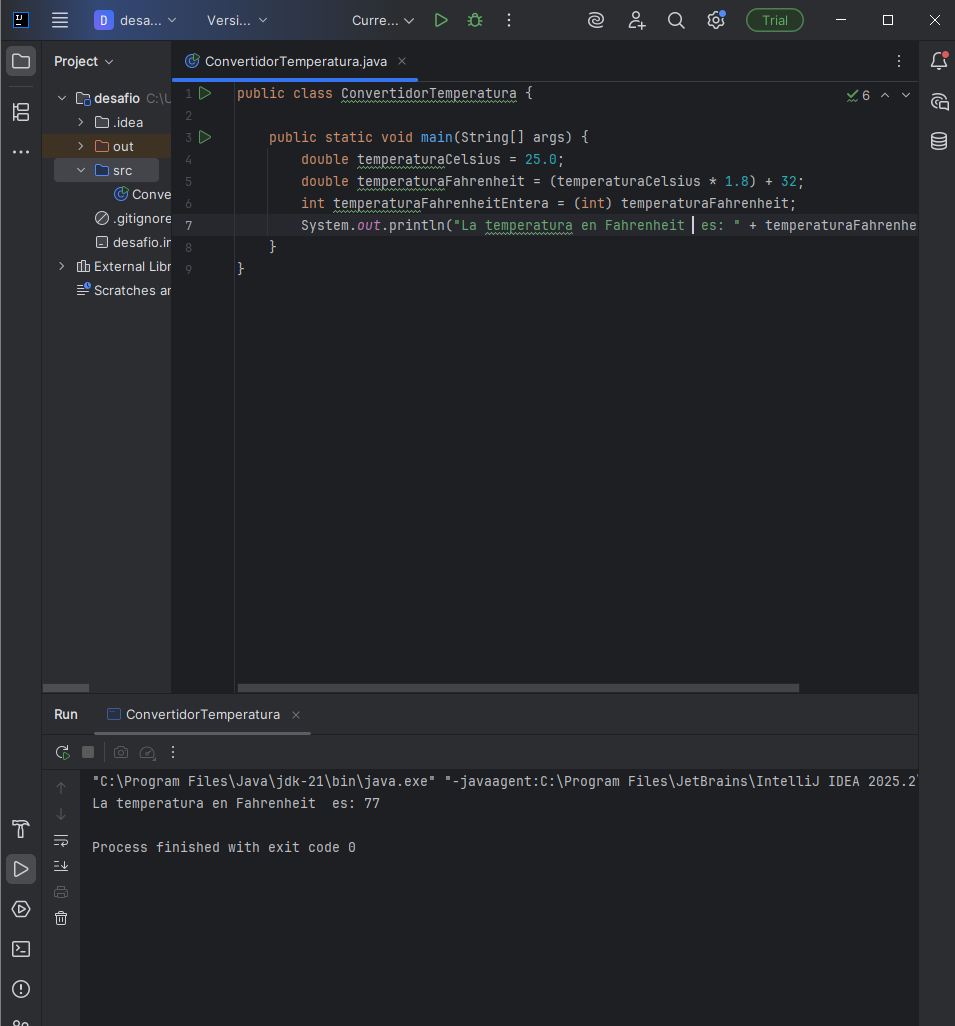Click the Run panel title label

pos(65,715)
